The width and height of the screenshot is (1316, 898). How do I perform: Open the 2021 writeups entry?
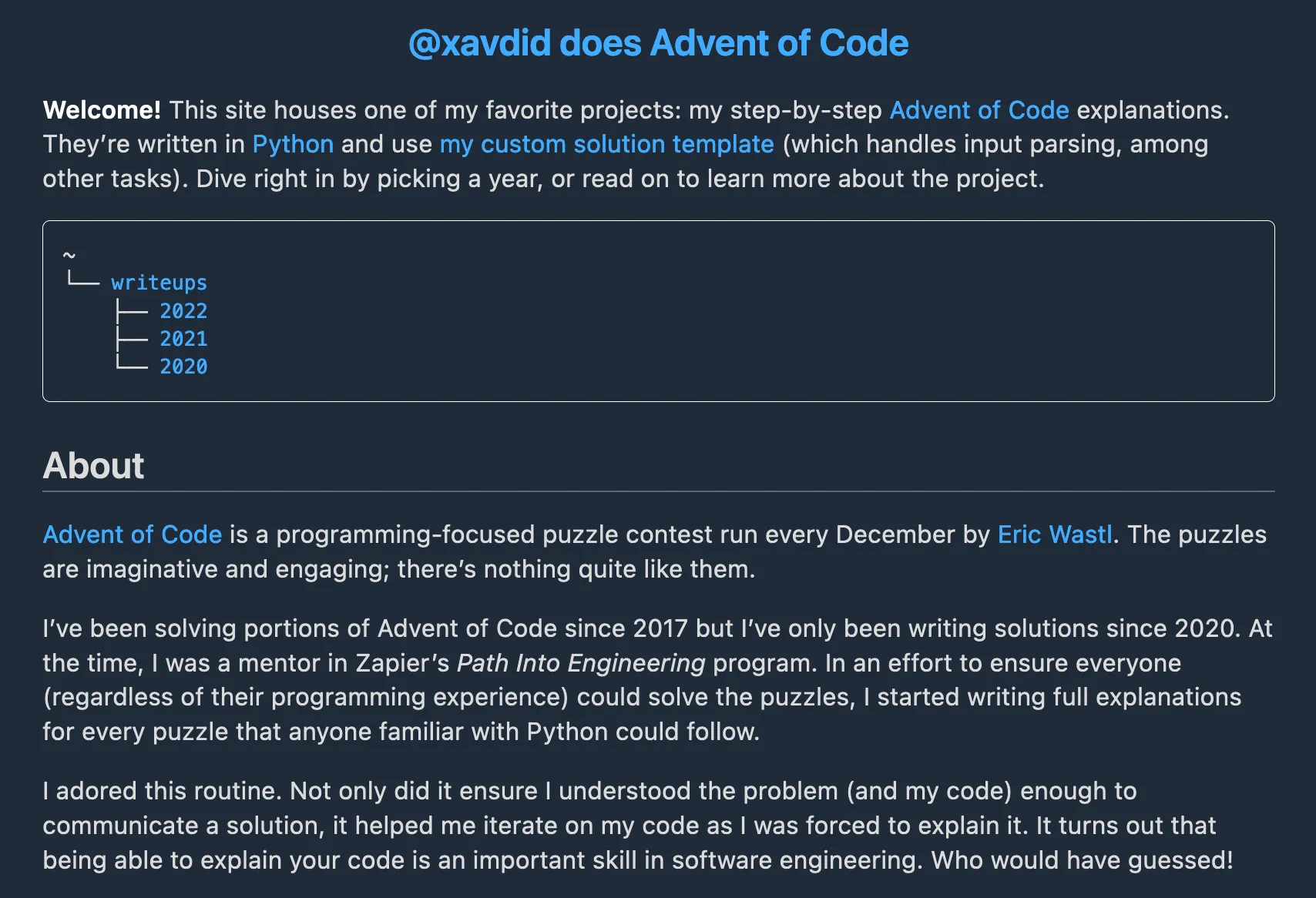183,339
